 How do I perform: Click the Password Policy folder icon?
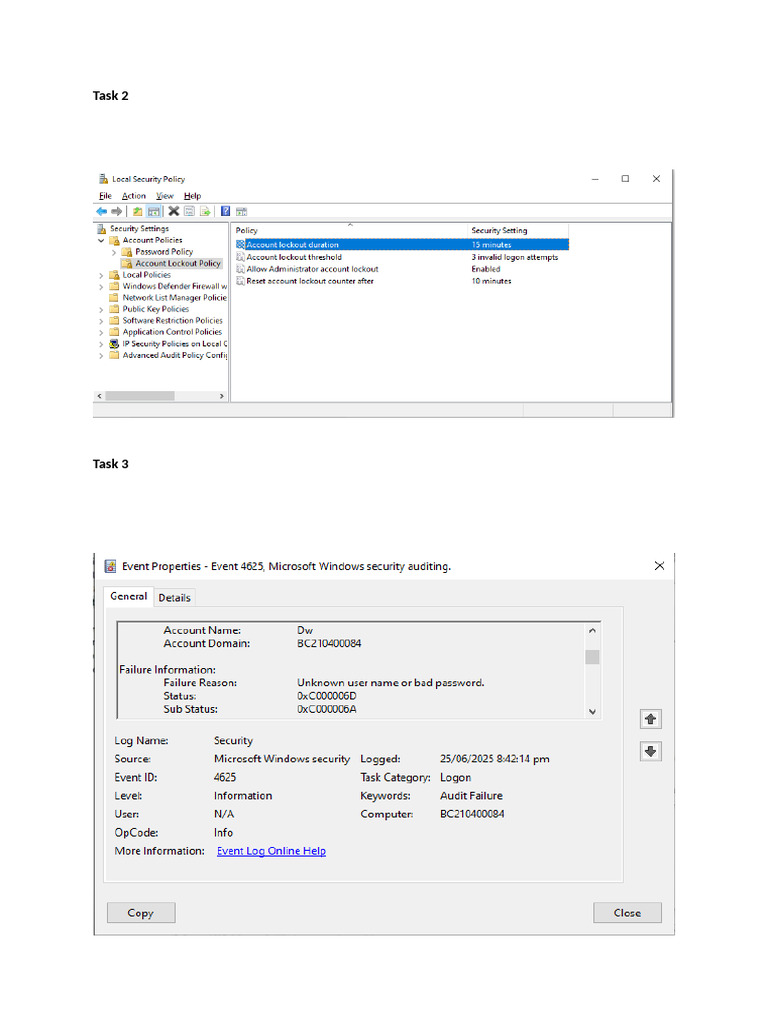[127, 251]
